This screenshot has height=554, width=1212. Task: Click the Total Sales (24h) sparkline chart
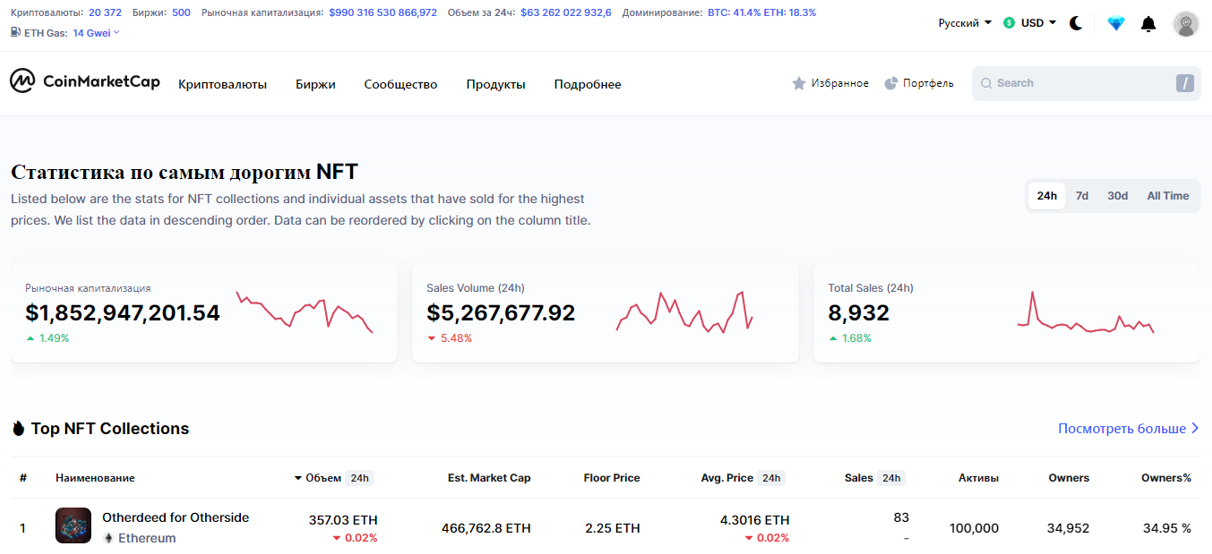coord(1086,313)
